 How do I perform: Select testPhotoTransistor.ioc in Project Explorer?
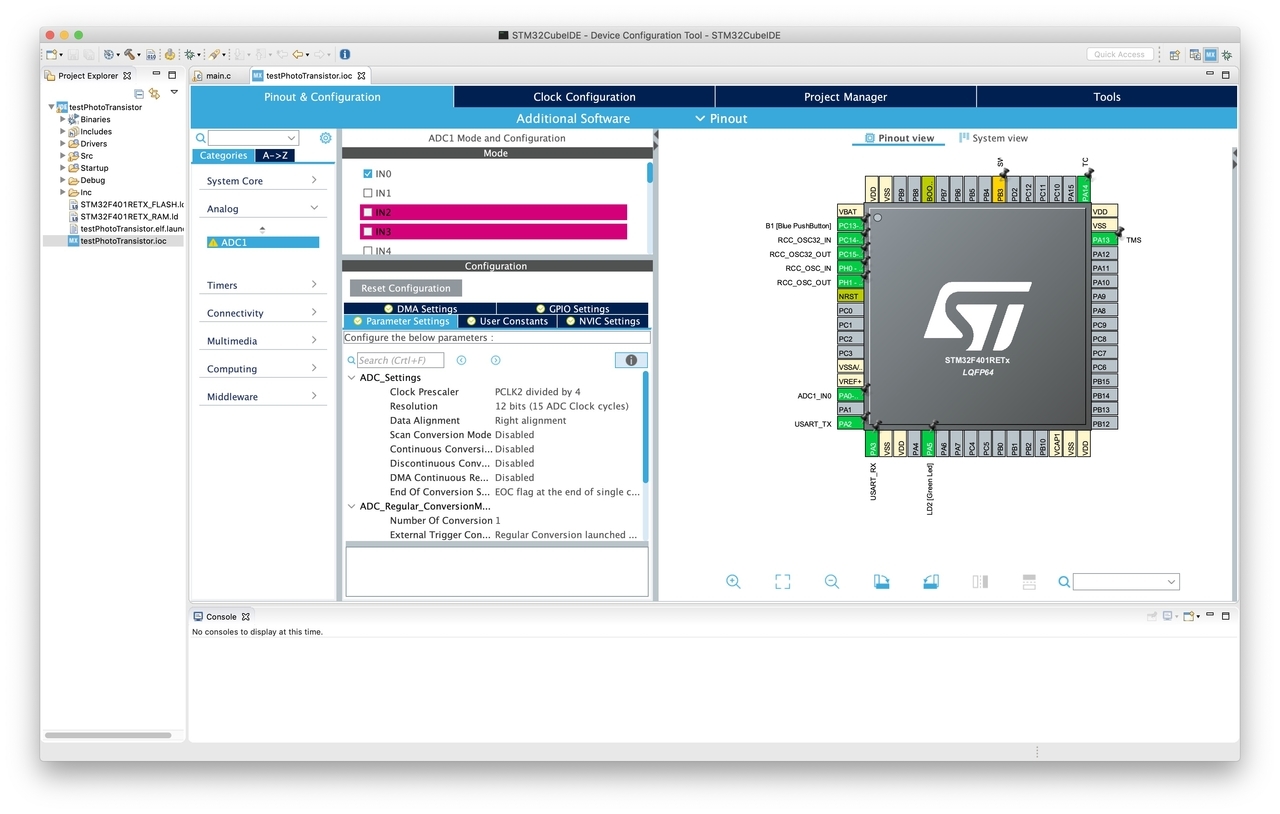123,241
